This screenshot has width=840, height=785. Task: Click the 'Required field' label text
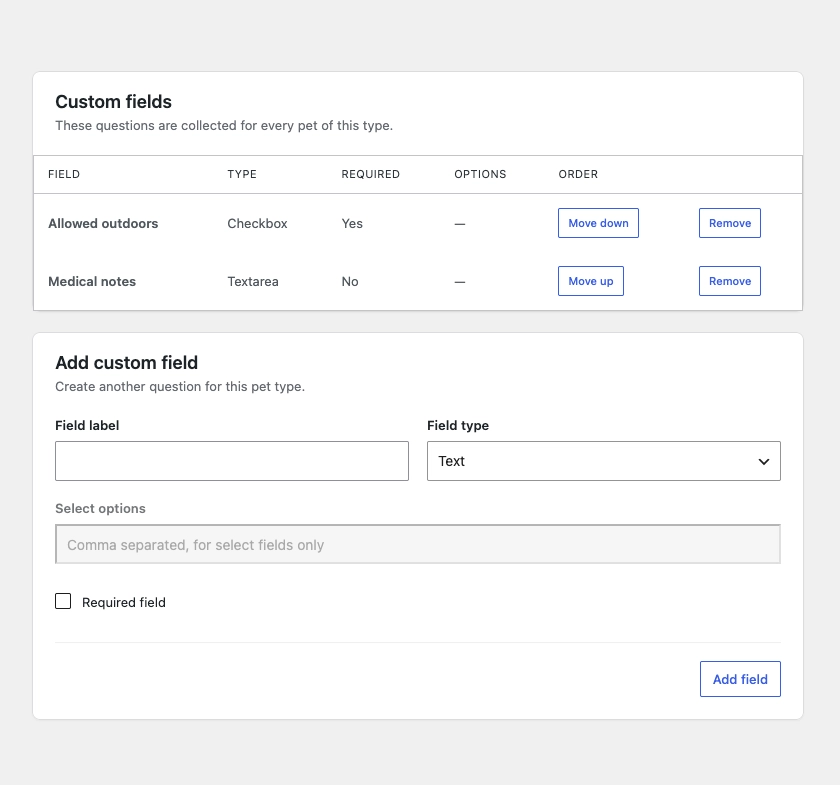tap(124, 602)
